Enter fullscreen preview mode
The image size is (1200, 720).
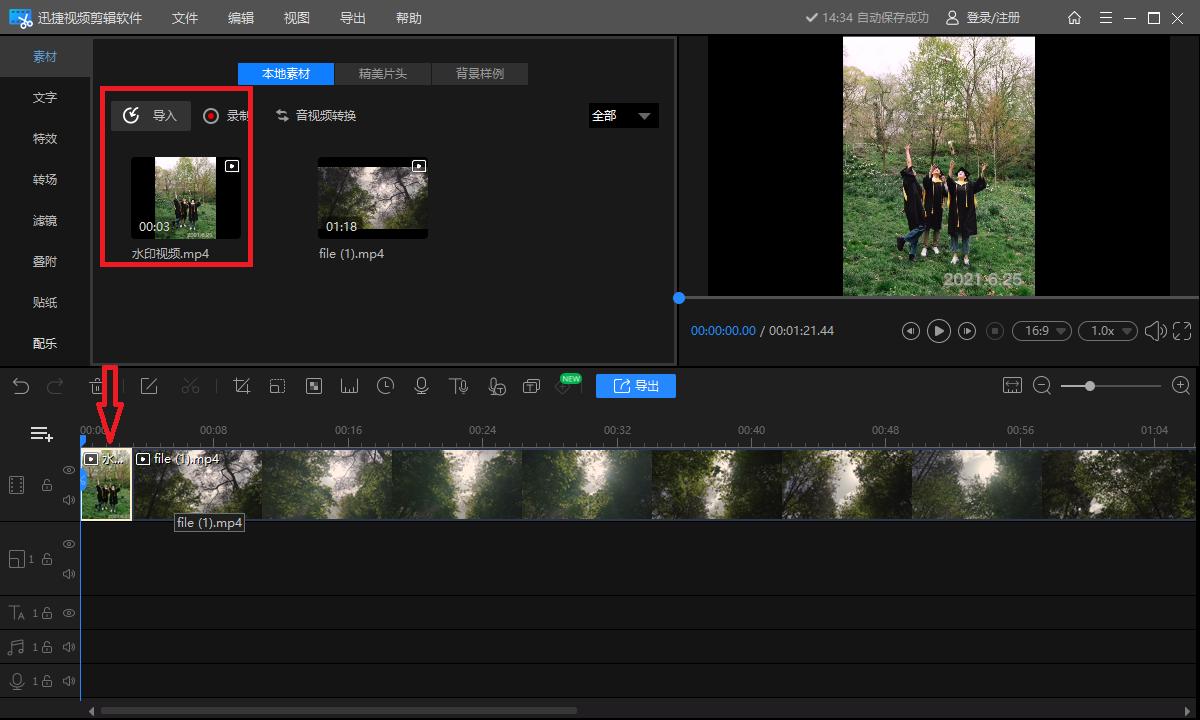pos(1182,331)
